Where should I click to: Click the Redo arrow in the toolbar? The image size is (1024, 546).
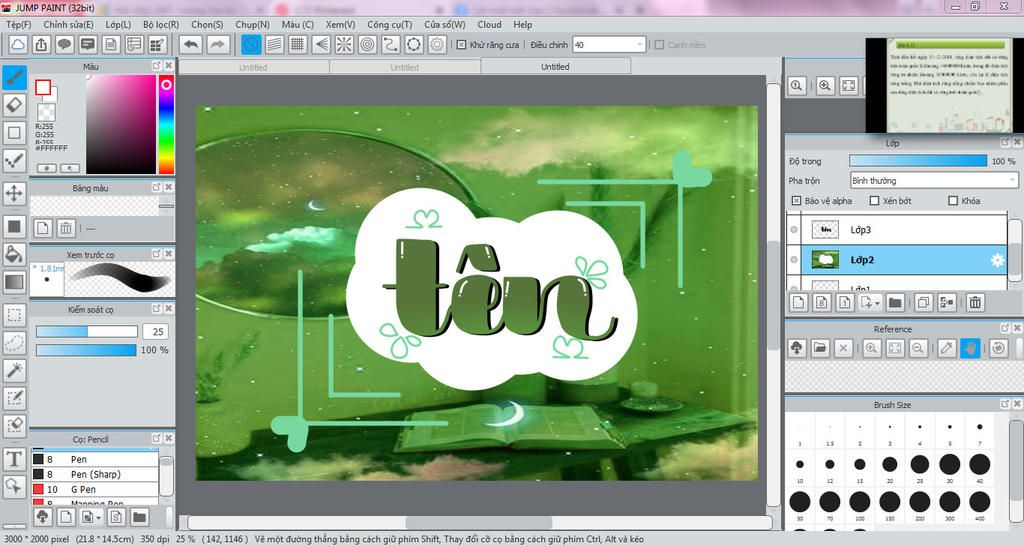point(218,44)
